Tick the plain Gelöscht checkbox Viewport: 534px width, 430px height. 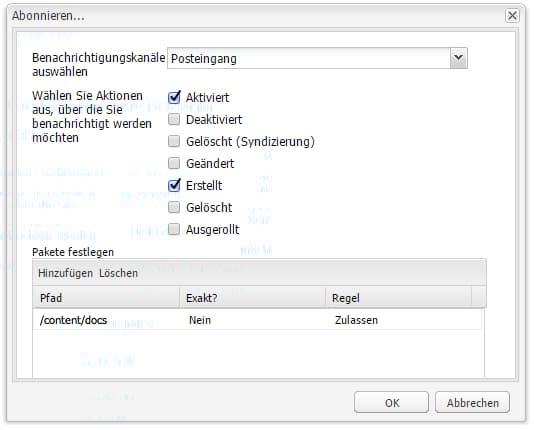[x=174, y=207]
